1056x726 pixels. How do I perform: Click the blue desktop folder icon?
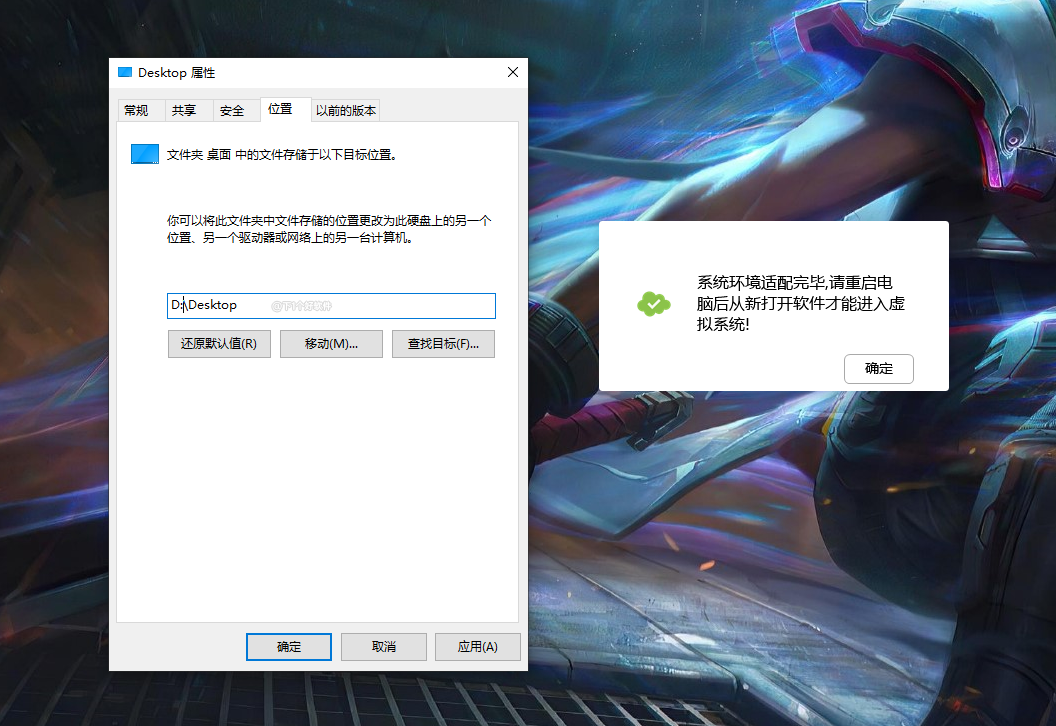click(145, 154)
